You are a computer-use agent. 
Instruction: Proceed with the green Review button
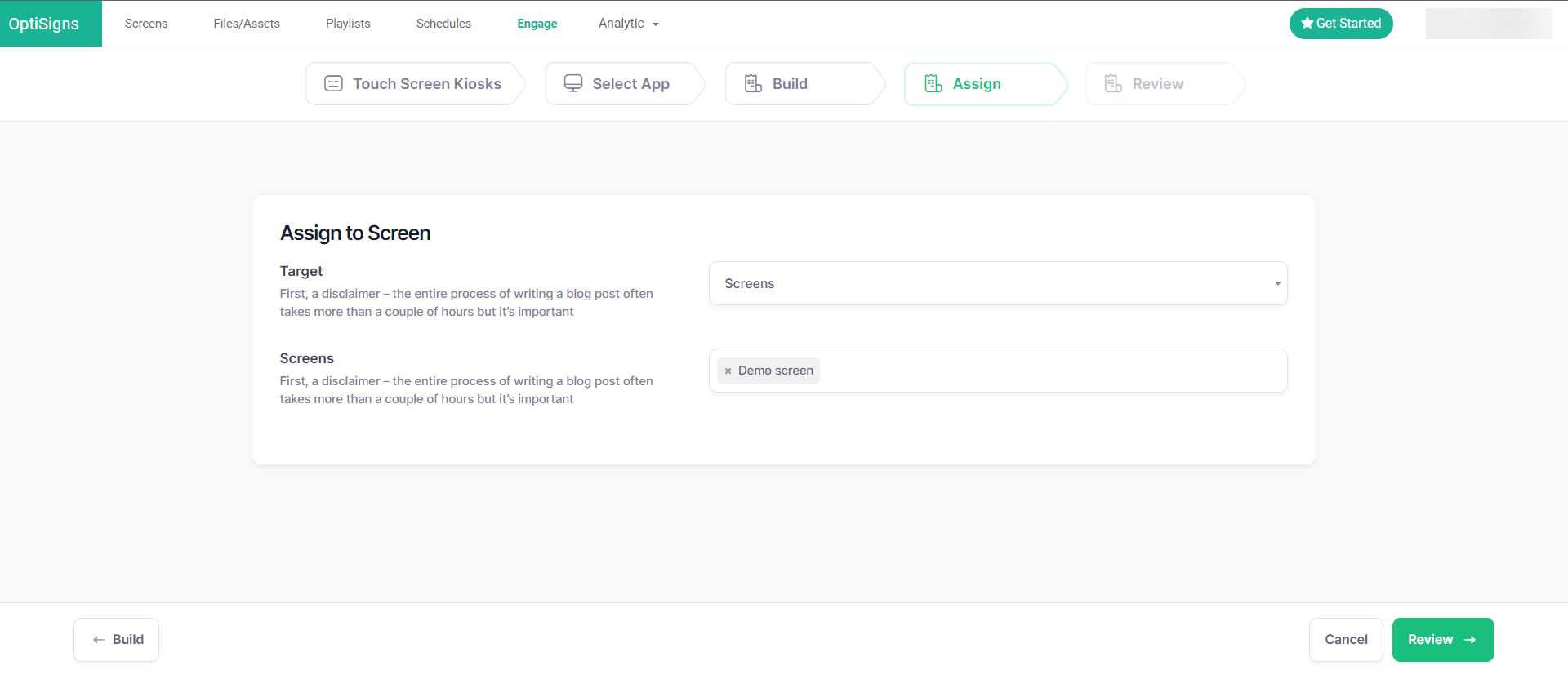tap(1443, 640)
